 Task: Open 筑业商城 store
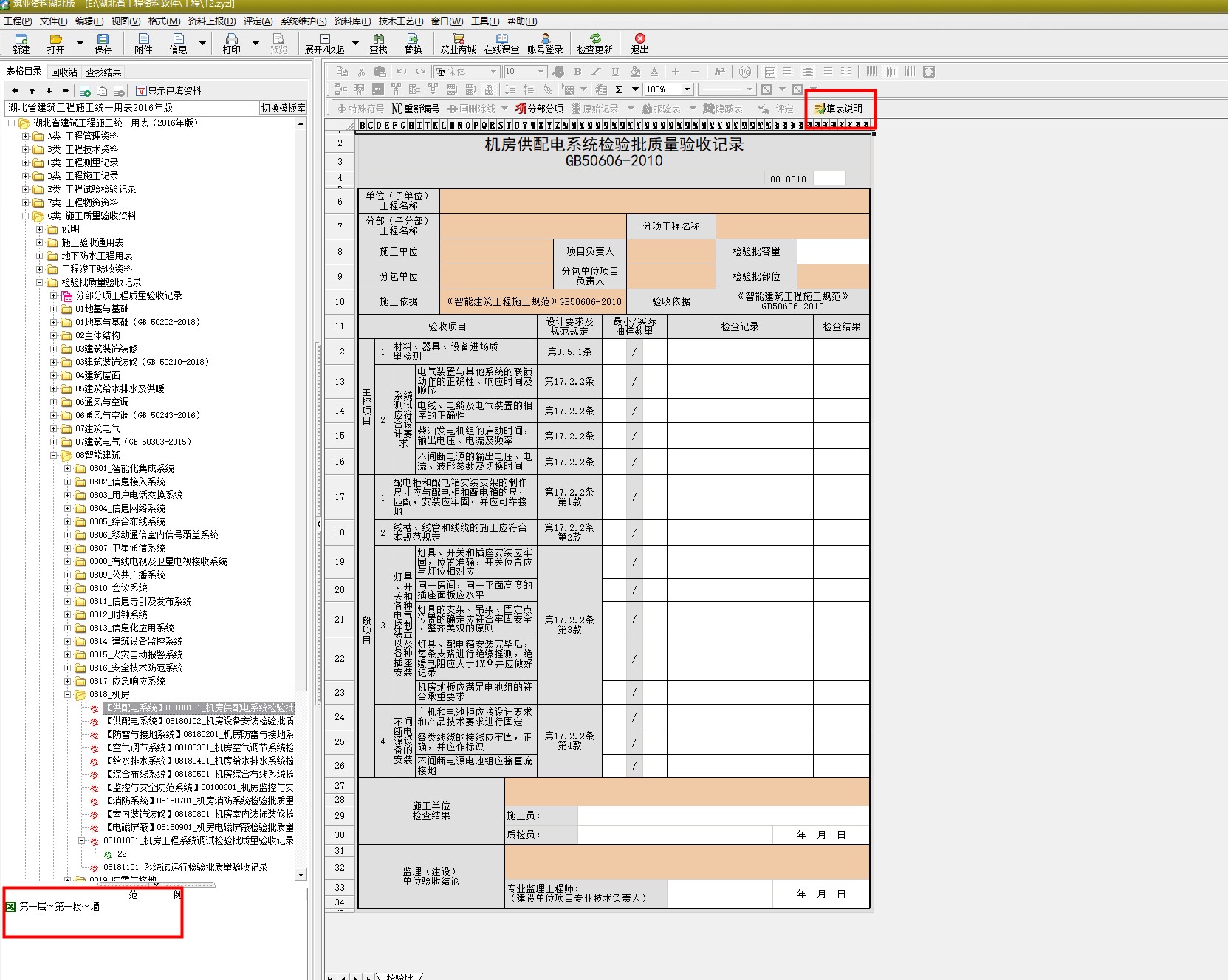(458, 44)
